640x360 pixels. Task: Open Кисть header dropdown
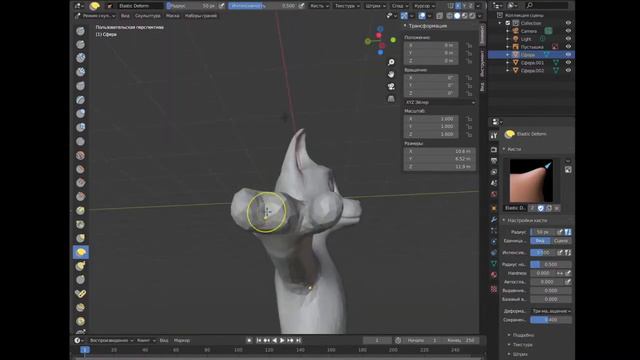click(320, 6)
